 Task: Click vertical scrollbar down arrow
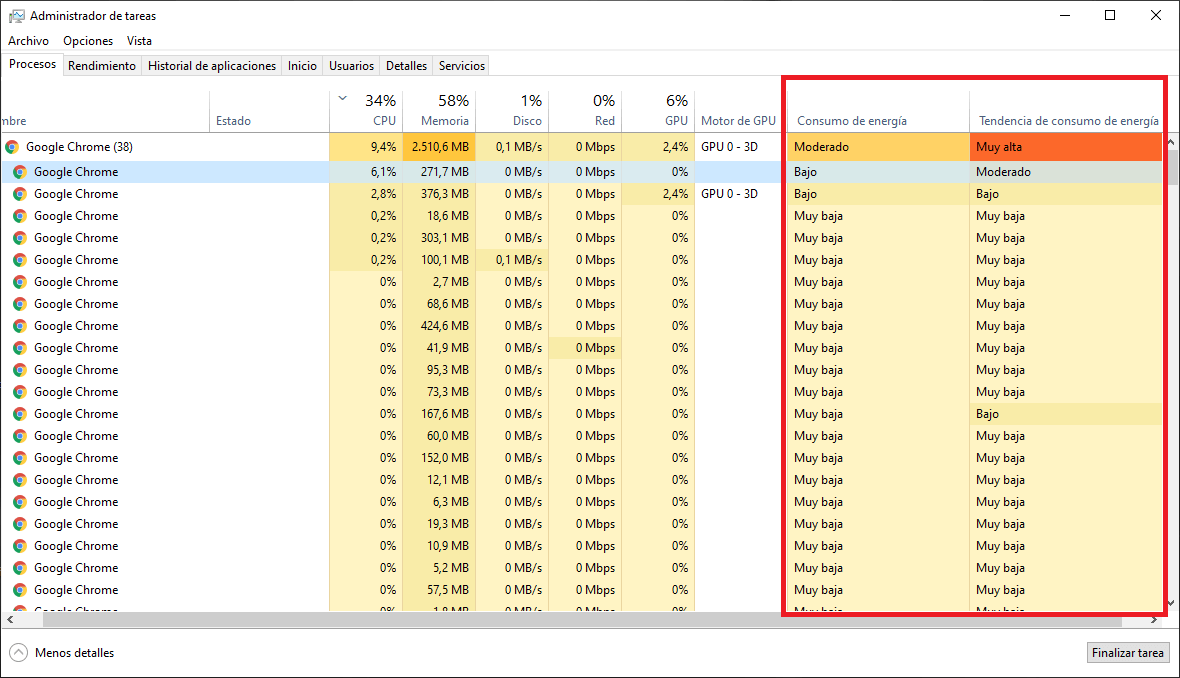click(x=1170, y=603)
